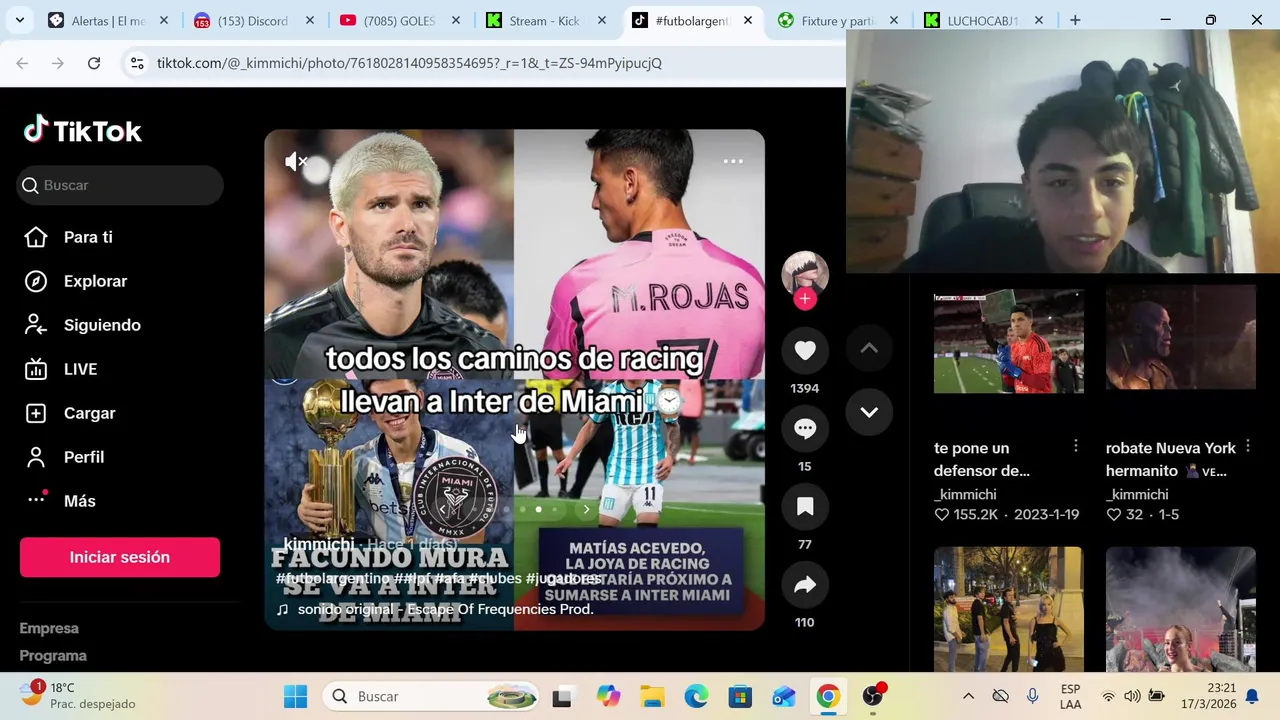
Task: Switch to the Alertas browser tab
Action: tap(108, 20)
